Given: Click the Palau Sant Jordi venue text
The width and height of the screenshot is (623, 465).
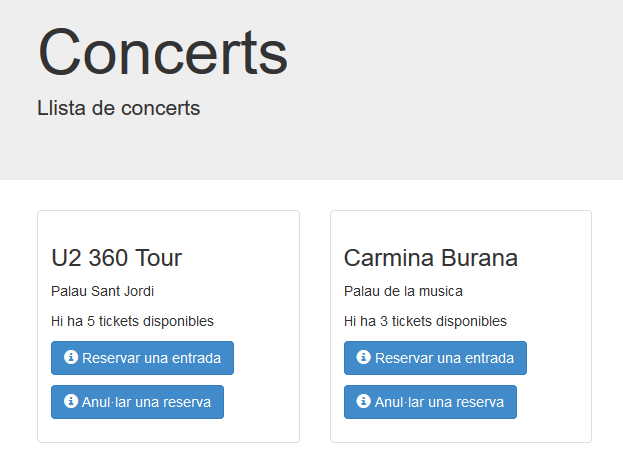Looking at the screenshot, I should pos(103,291).
